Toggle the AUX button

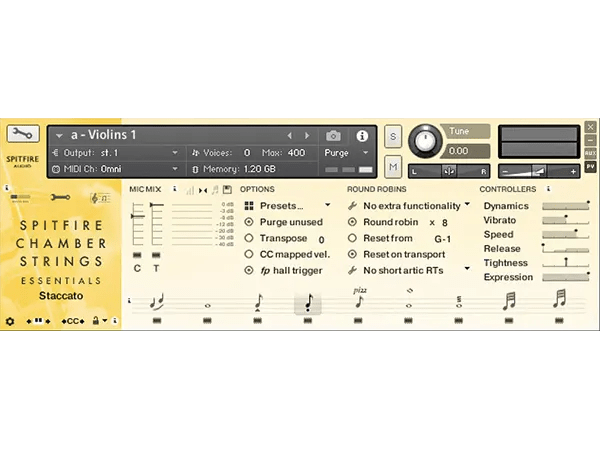[590, 153]
